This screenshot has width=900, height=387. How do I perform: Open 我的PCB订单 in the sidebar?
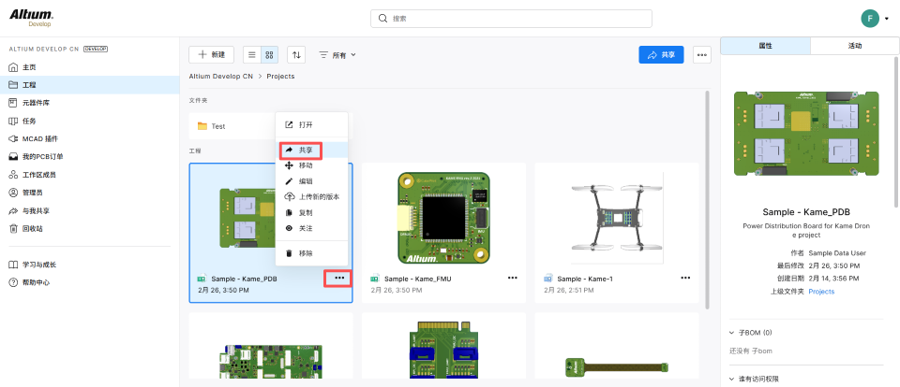pyautogui.click(x=36, y=156)
